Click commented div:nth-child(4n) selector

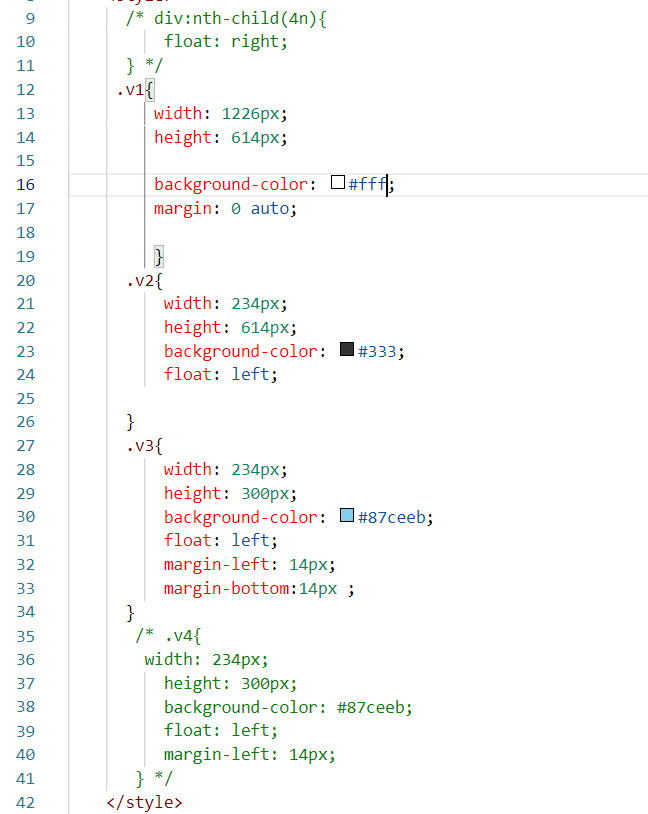pyautogui.click(x=235, y=19)
